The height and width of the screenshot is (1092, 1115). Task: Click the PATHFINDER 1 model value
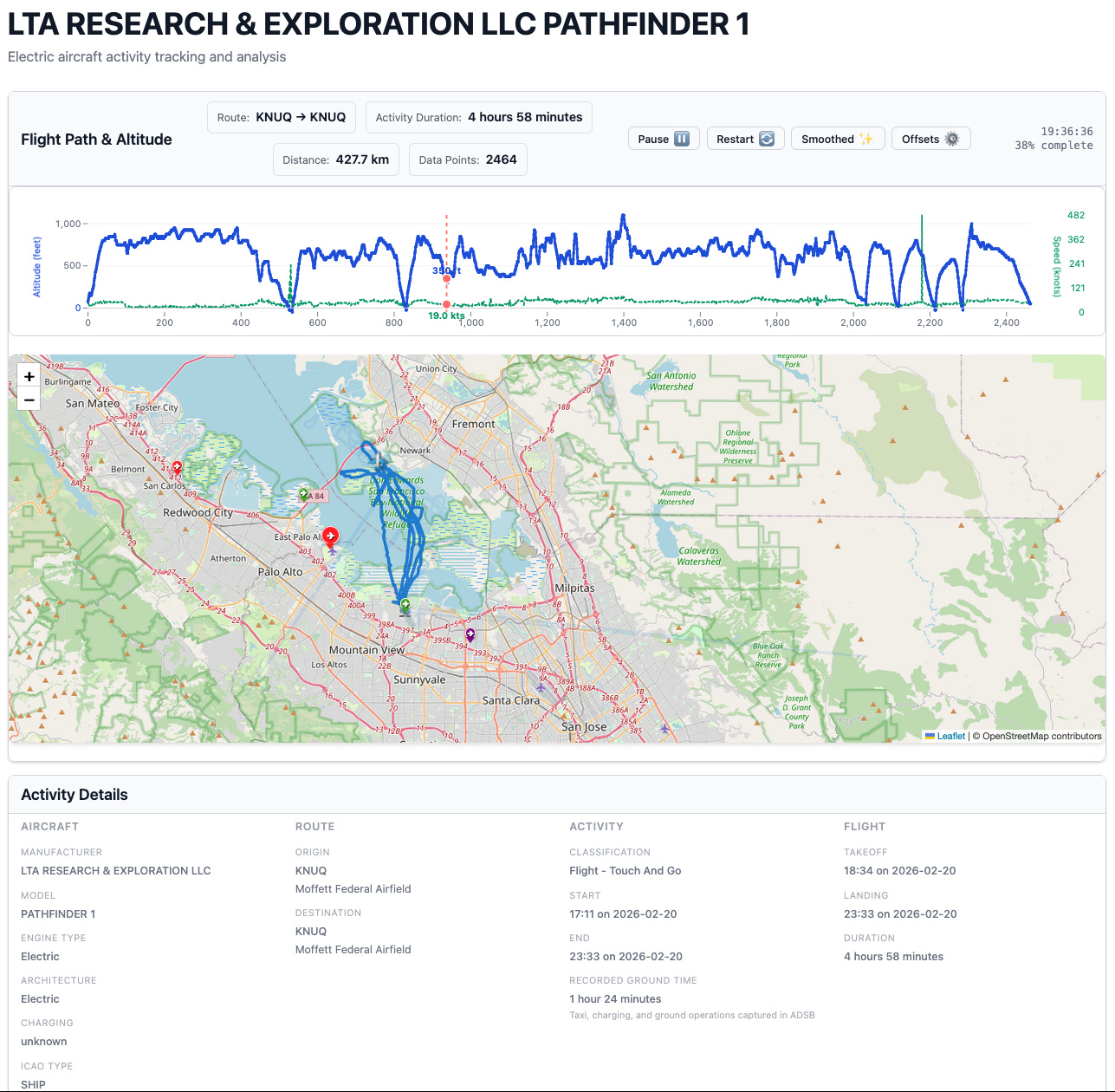point(58,914)
